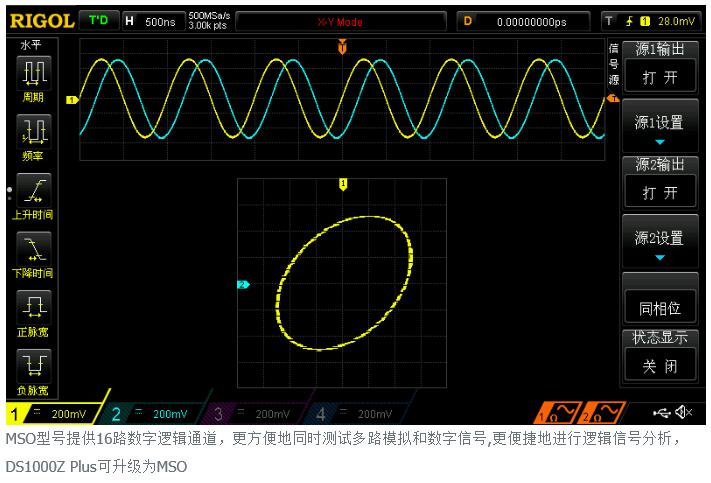This screenshot has height=483, width=711.
Task: Select the 周期 period measurement icon
Action: [x=33, y=79]
